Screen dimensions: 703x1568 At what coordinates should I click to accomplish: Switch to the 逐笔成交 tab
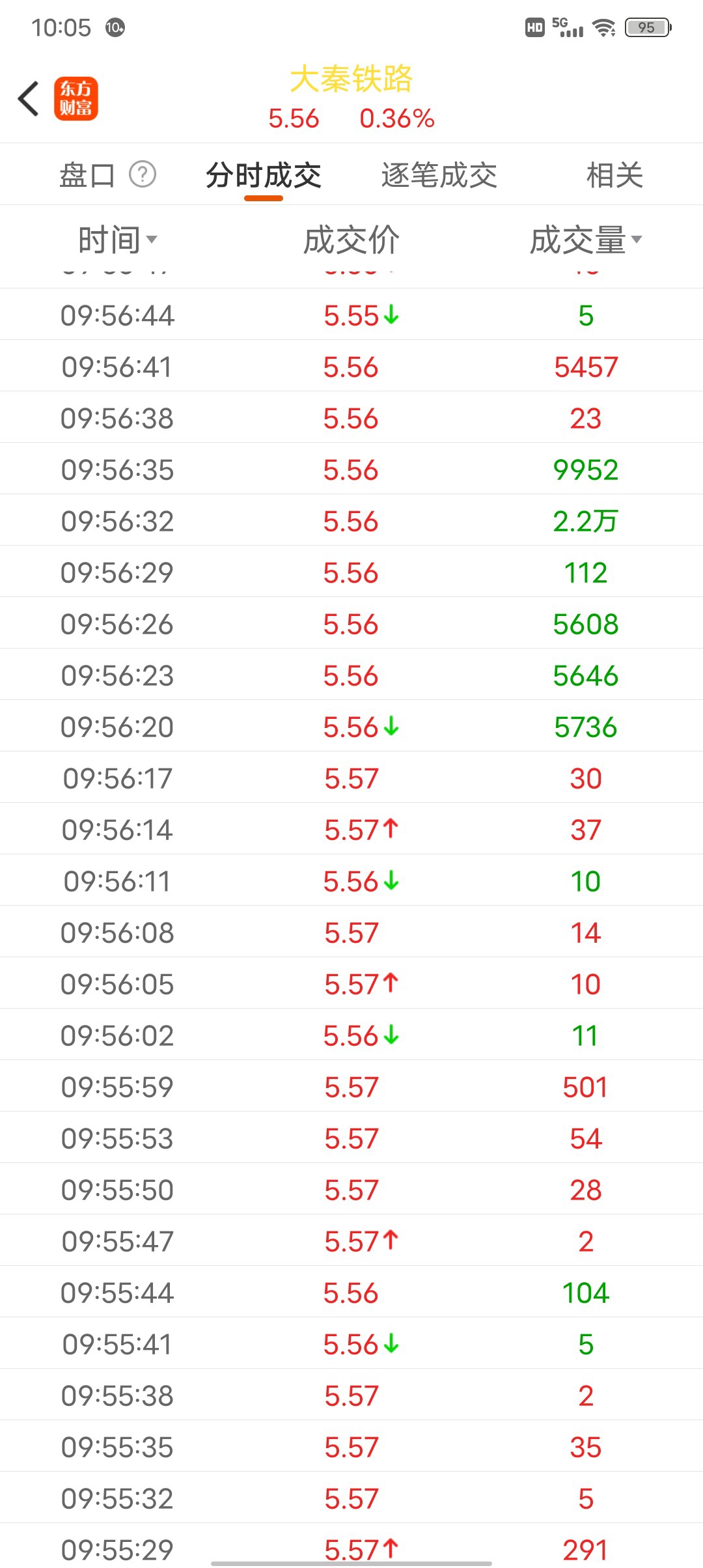pyautogui.click(x=439, y=175)
